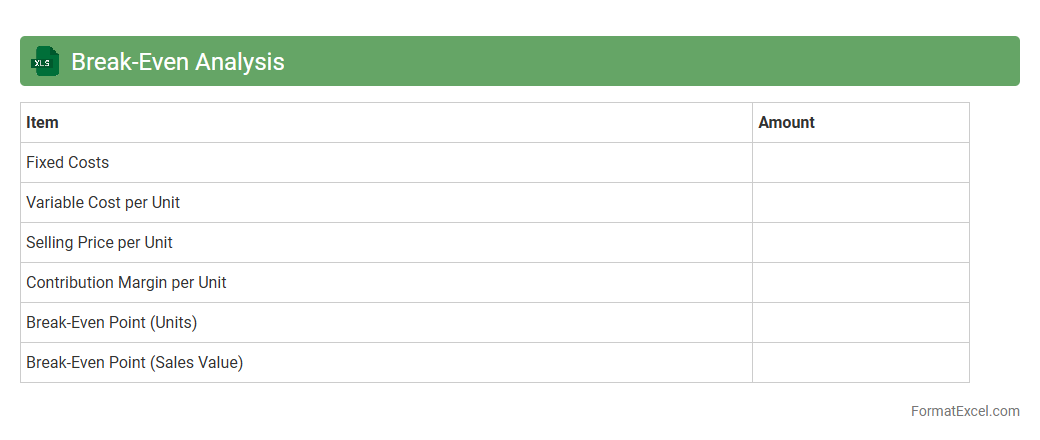Select the 'Break-Even Point (Sales Value)' label
Image resolution: width=1040 pixels, height=440 pixels.
pyautogui.click(x=135, y=363)
